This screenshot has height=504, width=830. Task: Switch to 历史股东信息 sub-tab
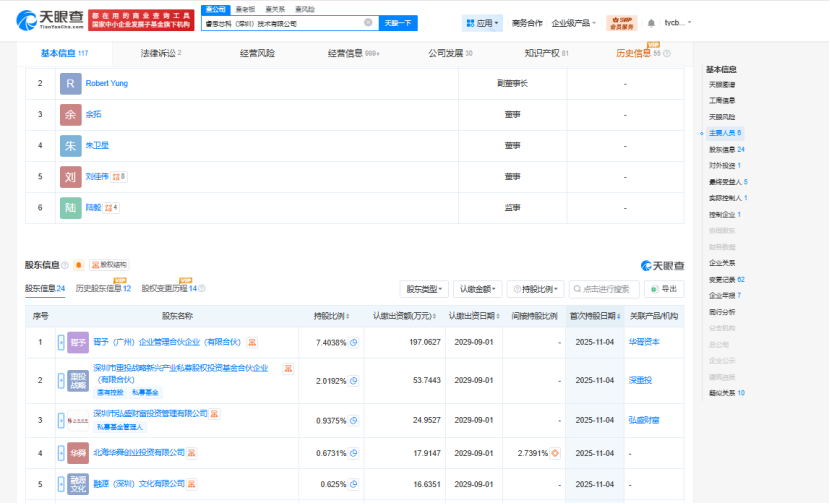[103, 288]
